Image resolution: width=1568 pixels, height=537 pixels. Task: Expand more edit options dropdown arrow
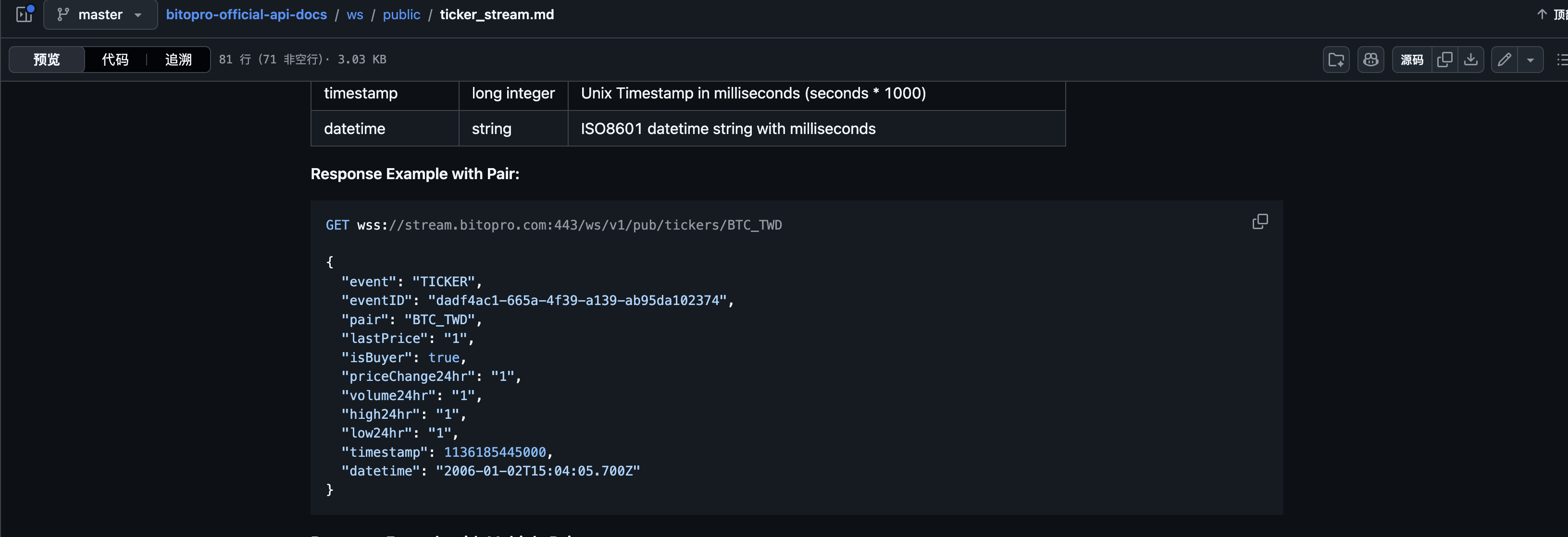tap(1530, 60)
